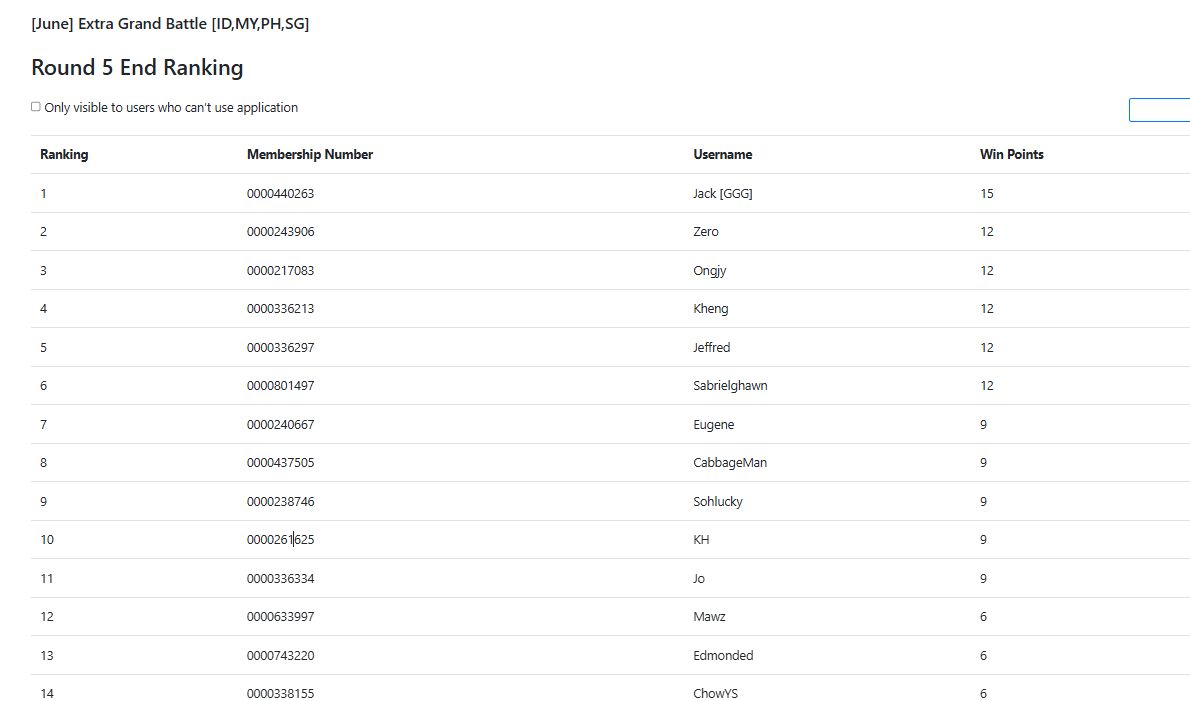Select the Round 5 End Ranking heading
Image resolution: width=1190 pixels, height=701 pixels.
click(137, 68)
